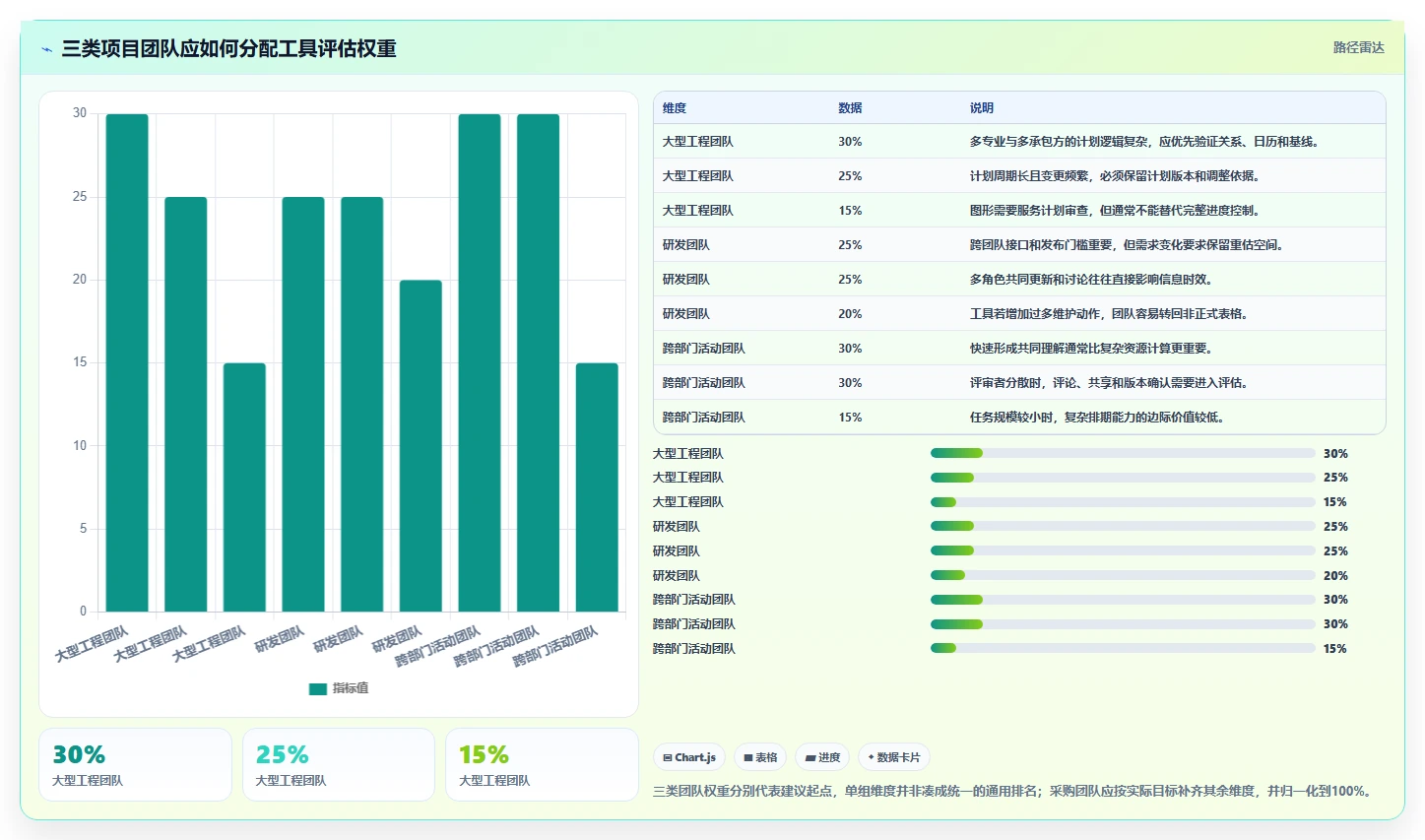Click the footnote starting 三类团队权重分别代表建议起点
Screen dimensions: 1425x840
1014,791
